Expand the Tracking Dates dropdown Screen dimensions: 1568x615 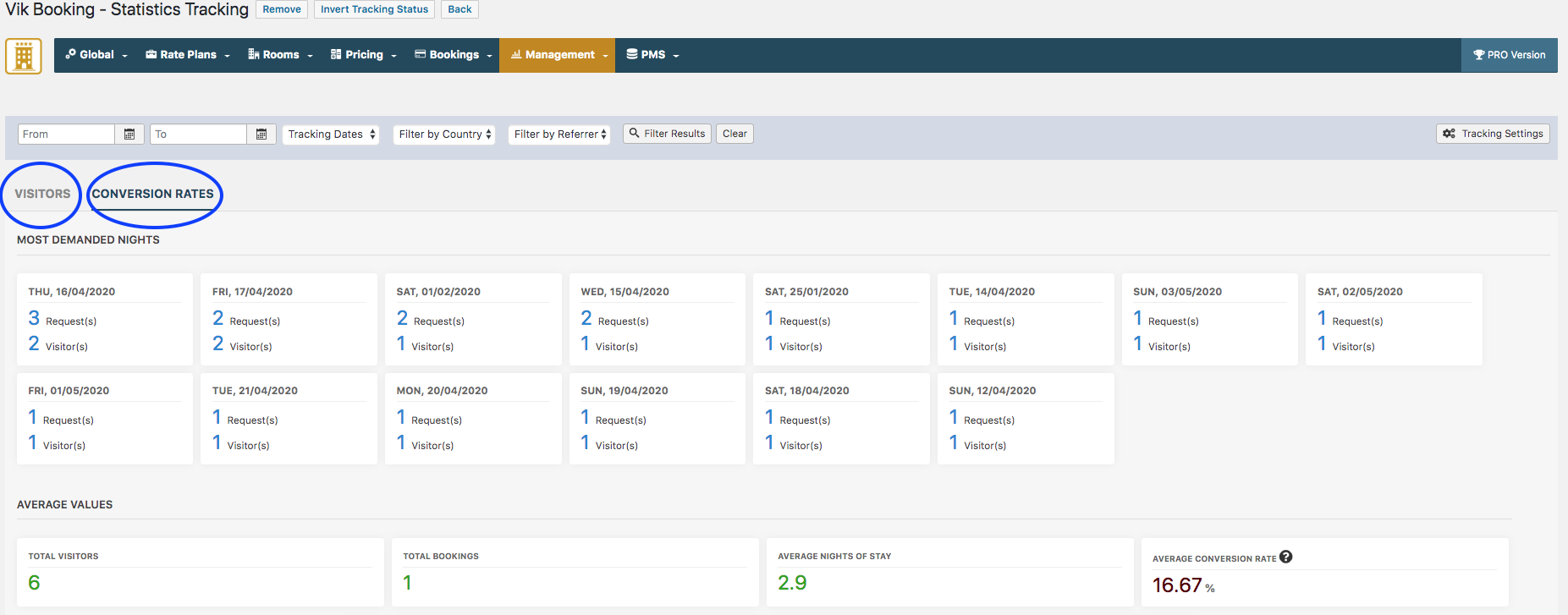(x=331, y=135)
